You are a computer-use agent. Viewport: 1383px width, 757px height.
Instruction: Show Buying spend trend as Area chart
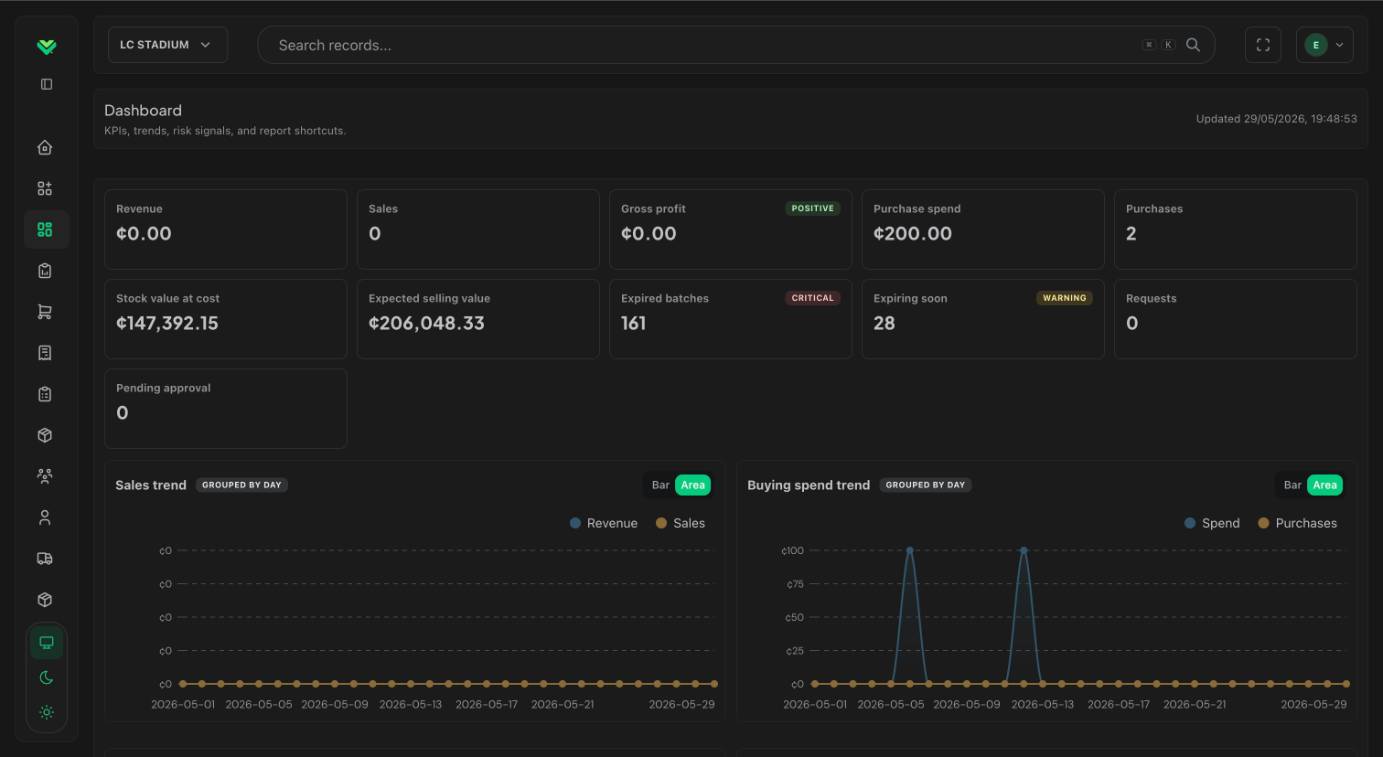(x=1325, y=485)
